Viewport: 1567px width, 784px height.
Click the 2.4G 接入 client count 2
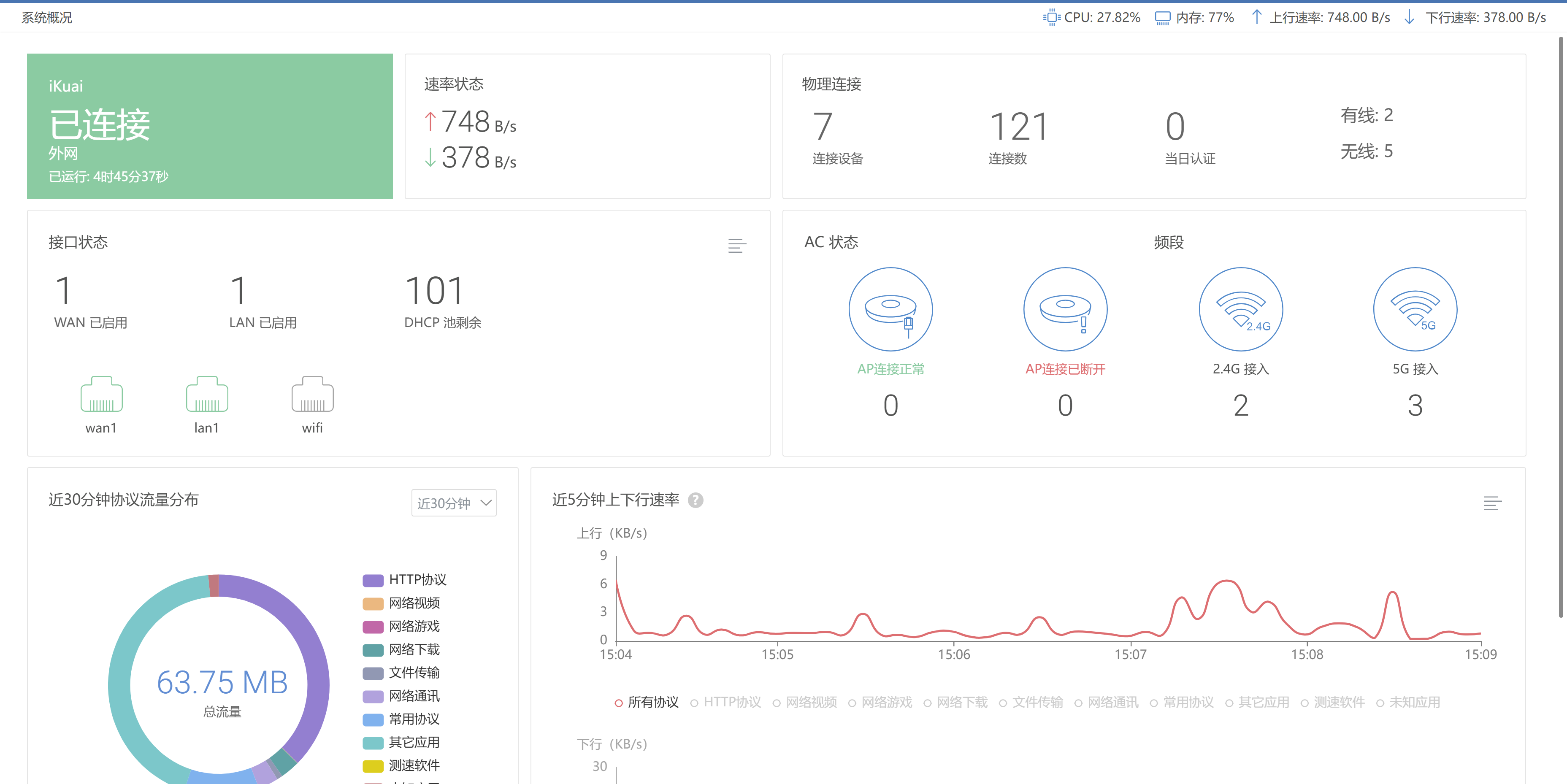click(x=1241, y=405)
